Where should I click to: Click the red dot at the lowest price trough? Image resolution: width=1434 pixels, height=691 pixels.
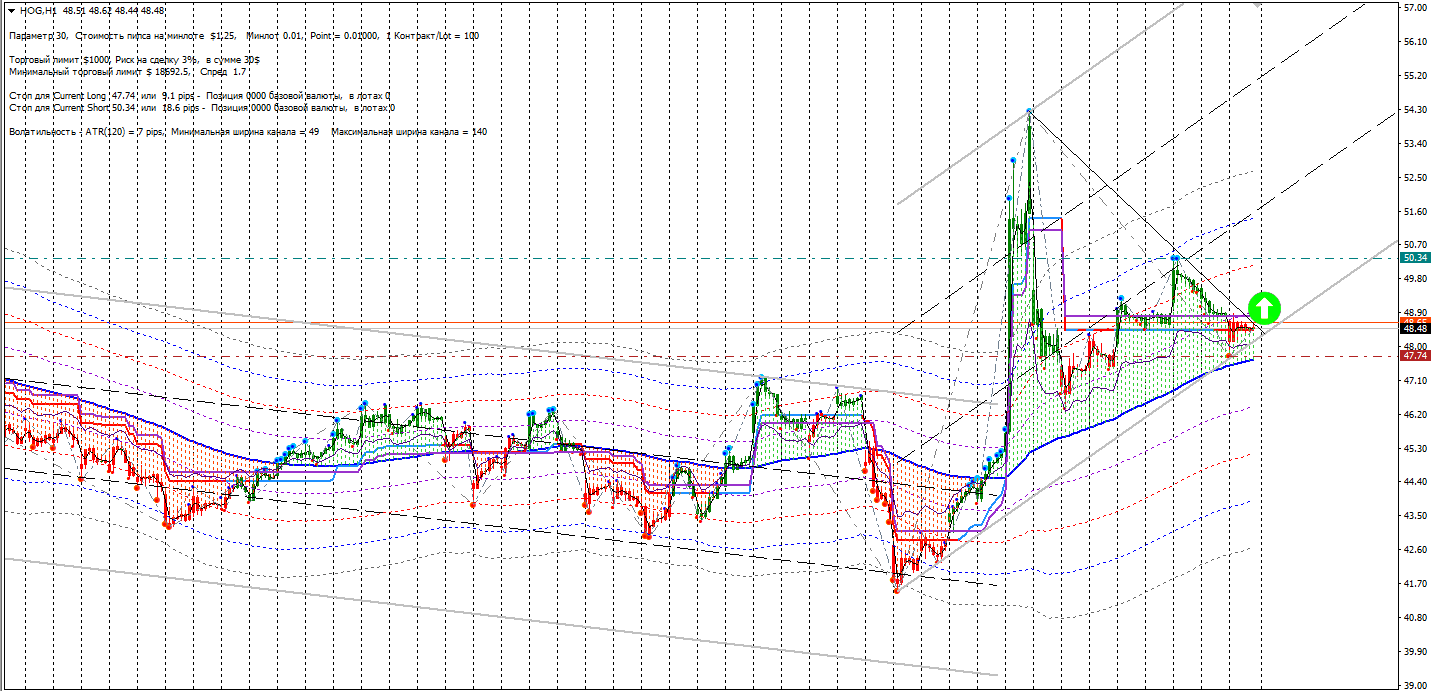click(896, 591)
